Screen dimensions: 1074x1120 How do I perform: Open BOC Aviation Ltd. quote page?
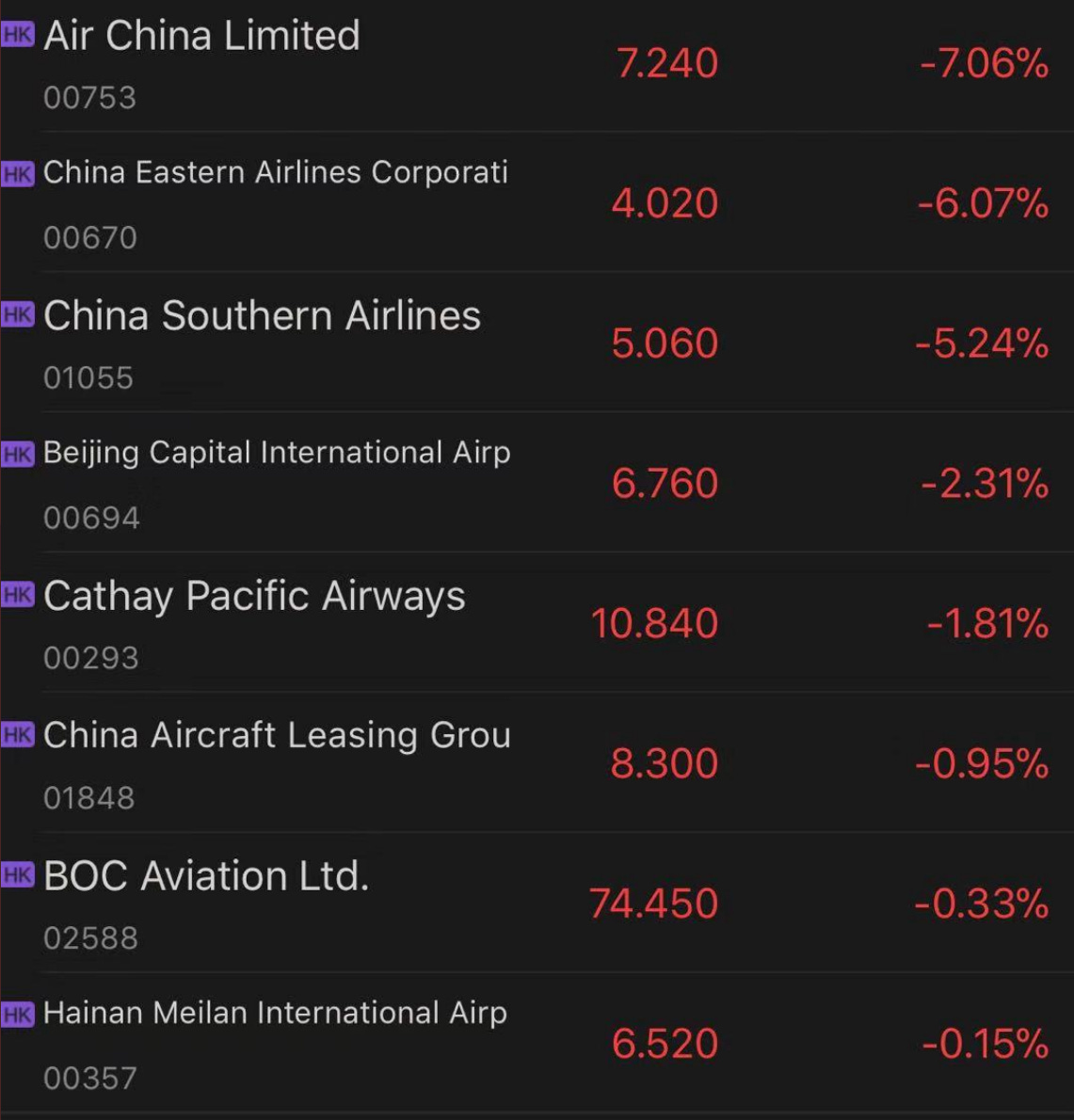537,902
